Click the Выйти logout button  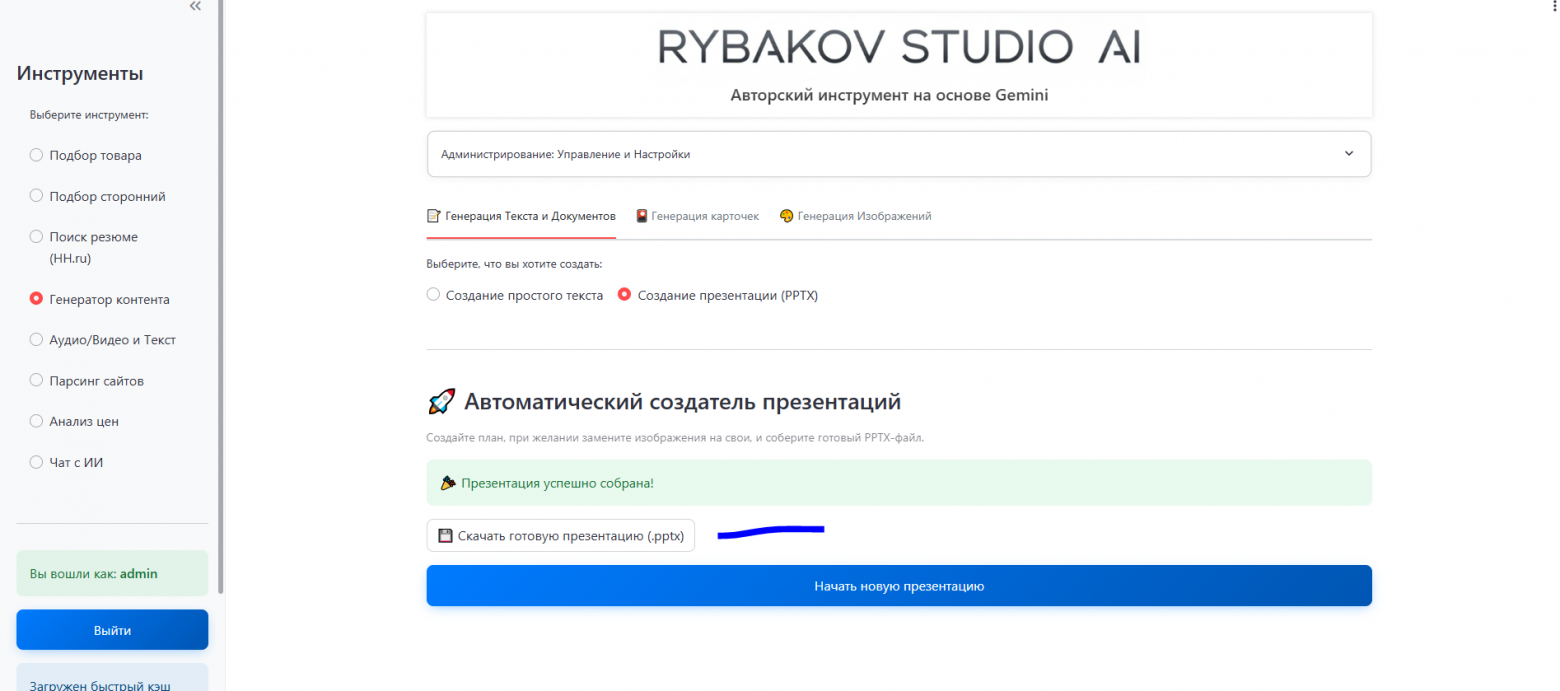pos(111,629)
